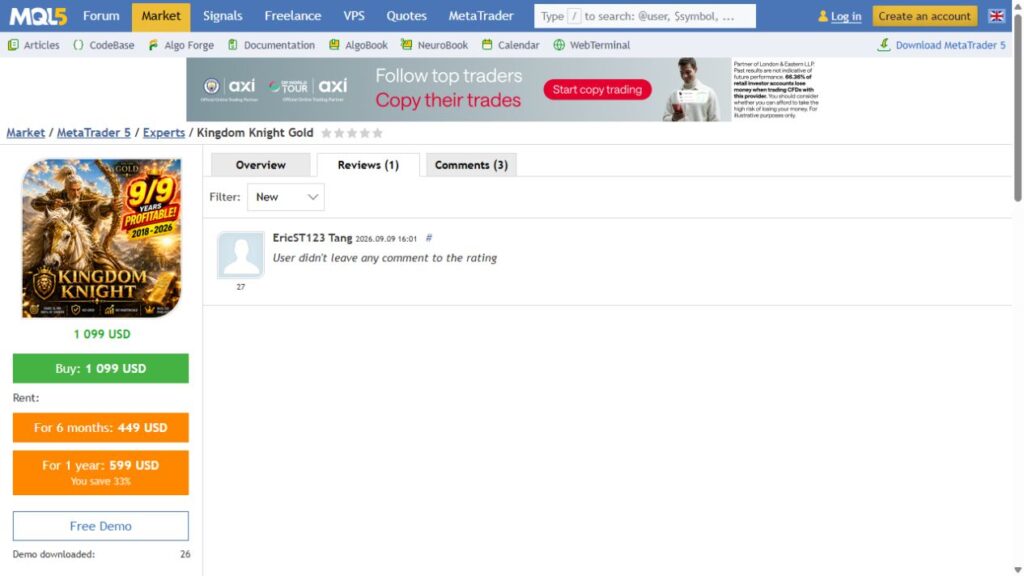Open the AlgoBook icon
This screenshot has height=576, width=1024.
[334, 45]
